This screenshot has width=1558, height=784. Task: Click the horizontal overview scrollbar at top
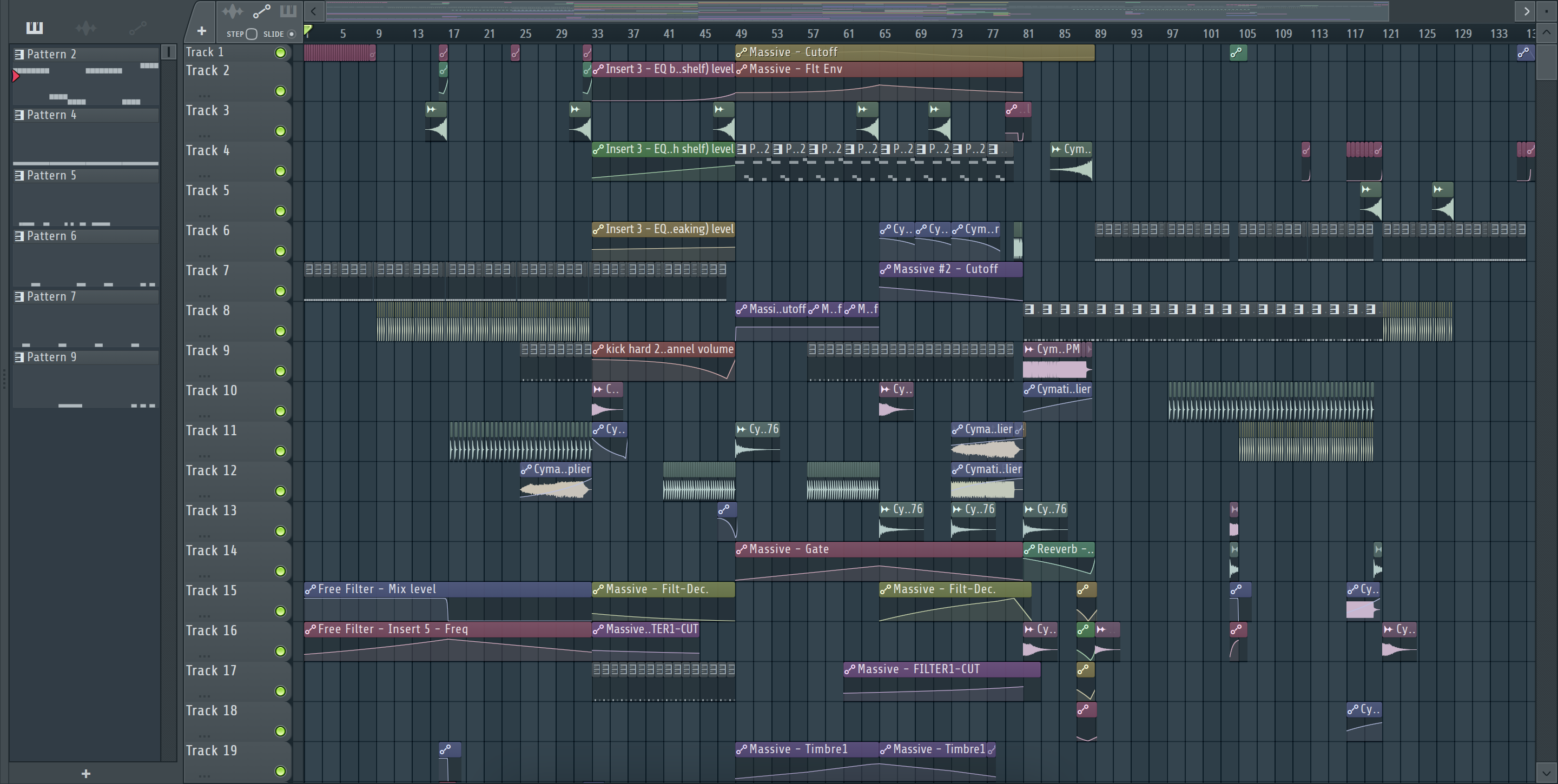pyautogui.click(x=857, y=11)
